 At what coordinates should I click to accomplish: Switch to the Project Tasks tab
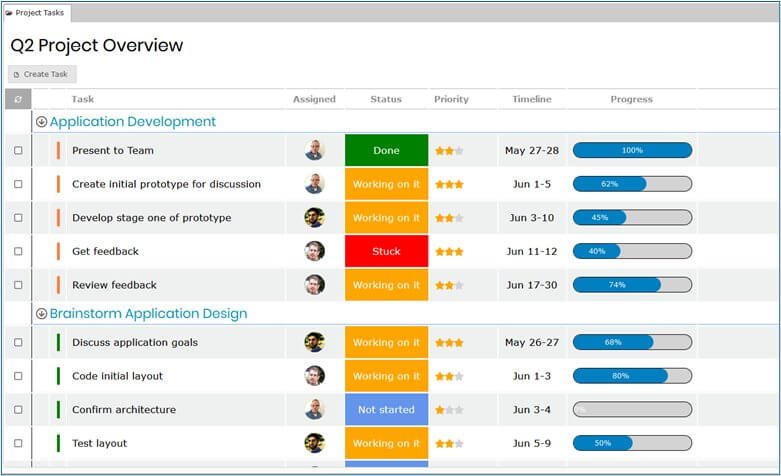(36, 13)
